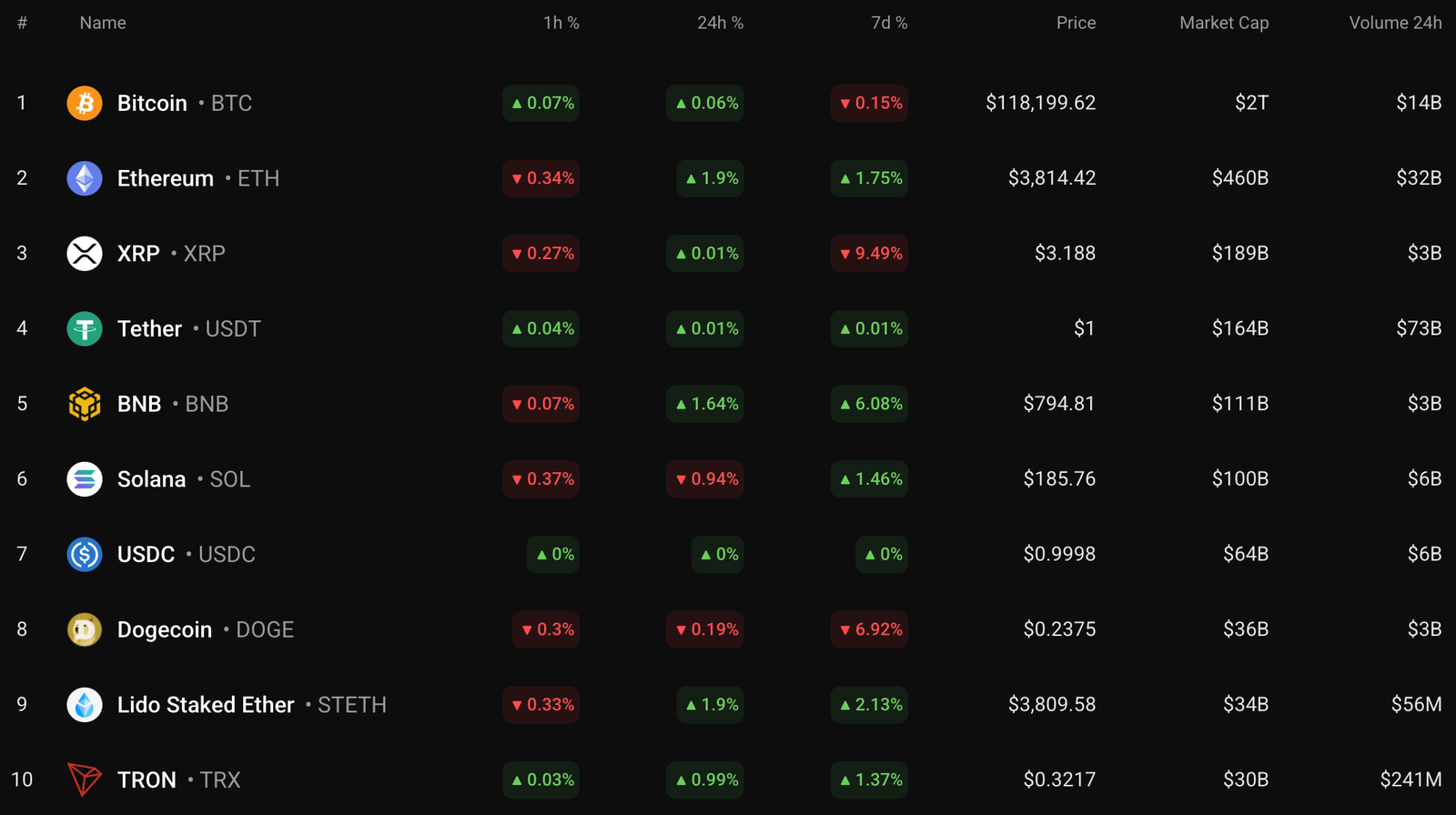Image resolution: width=1456 pixels, height=815 pixels.
Task: Select the Solana logo icon
Action: pyautogui.click(x=85, y=479)
